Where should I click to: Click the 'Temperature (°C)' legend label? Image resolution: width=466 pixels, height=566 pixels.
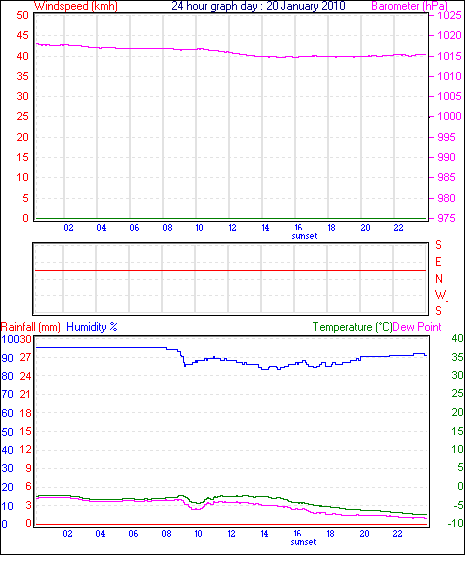[352, 327]
